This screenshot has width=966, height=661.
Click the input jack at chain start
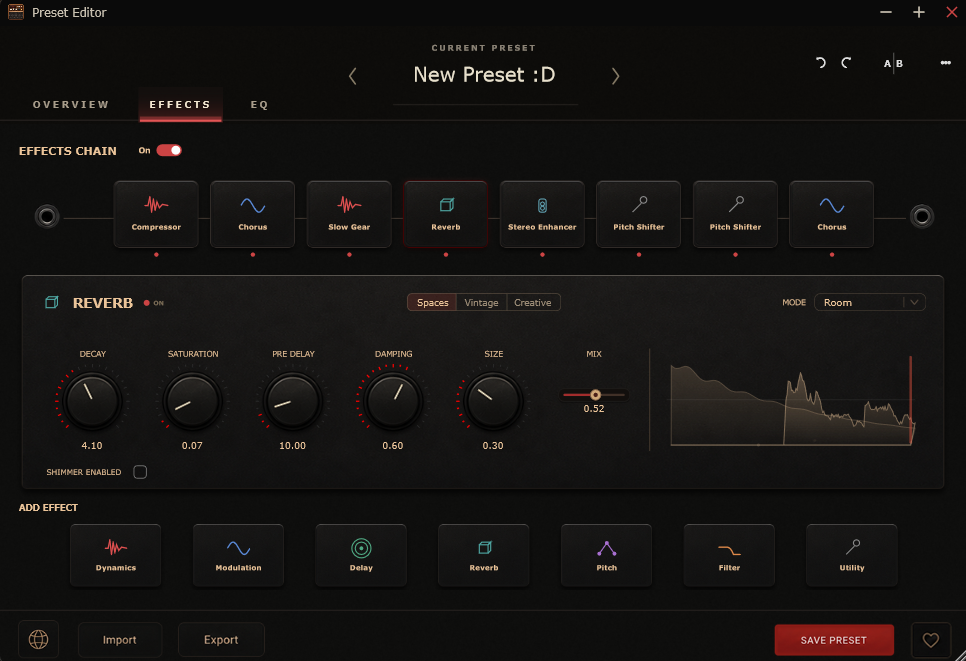47,216
